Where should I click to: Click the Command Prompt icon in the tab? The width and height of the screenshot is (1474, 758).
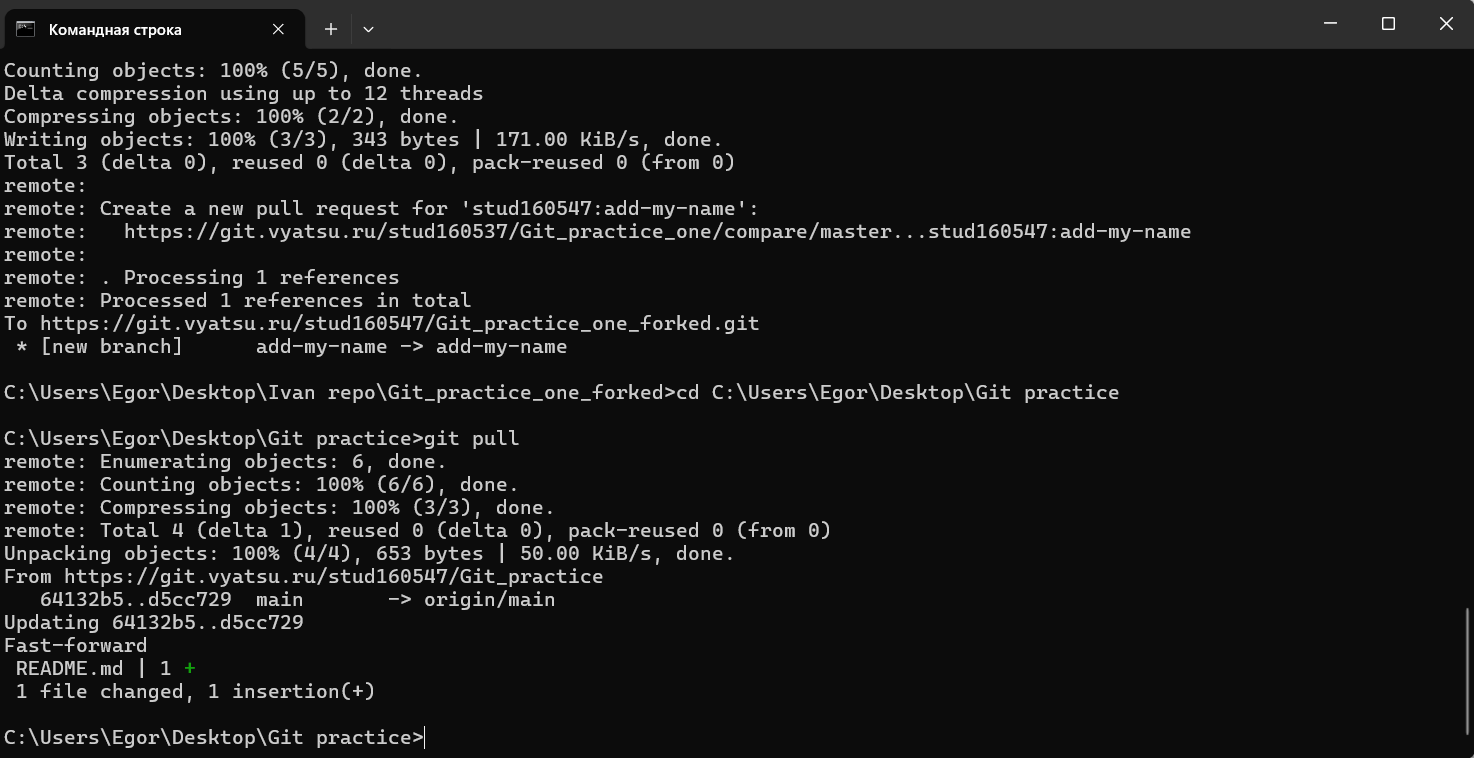pyautogui.click(x=25, y=29)
